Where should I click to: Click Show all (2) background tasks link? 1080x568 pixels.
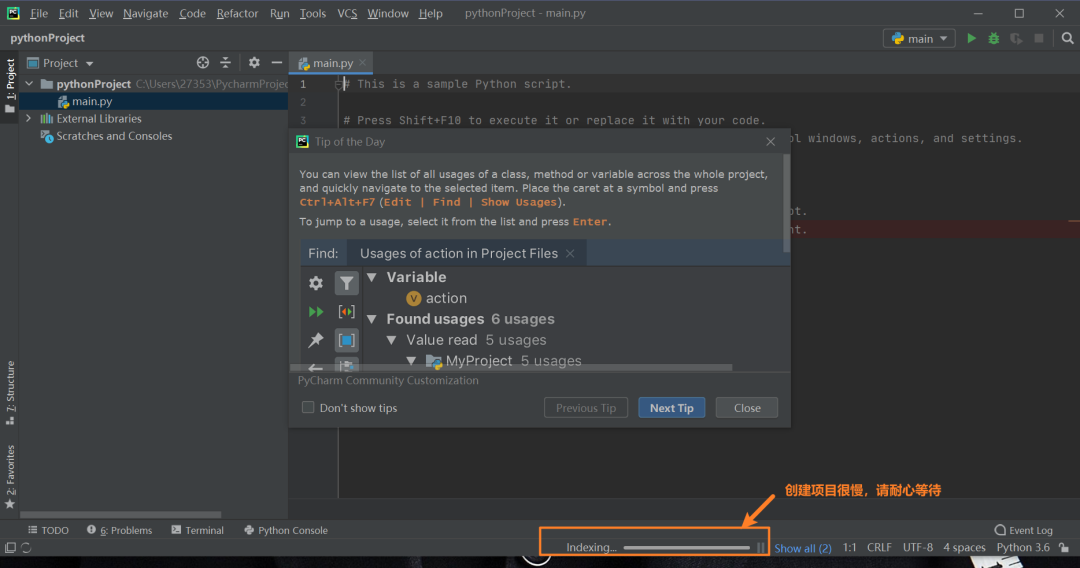(802, 548)
